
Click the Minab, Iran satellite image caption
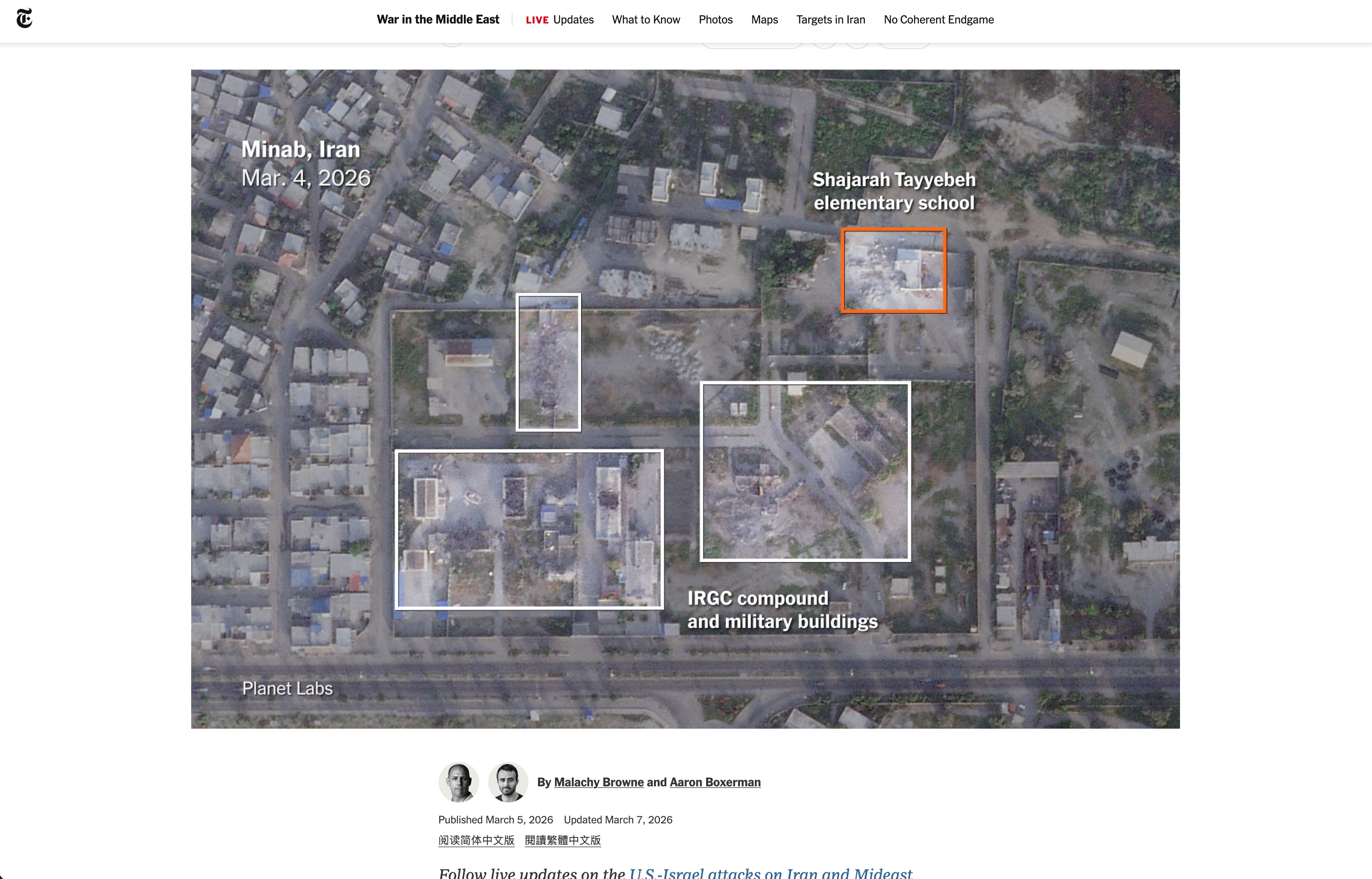(x=301, y=150)
